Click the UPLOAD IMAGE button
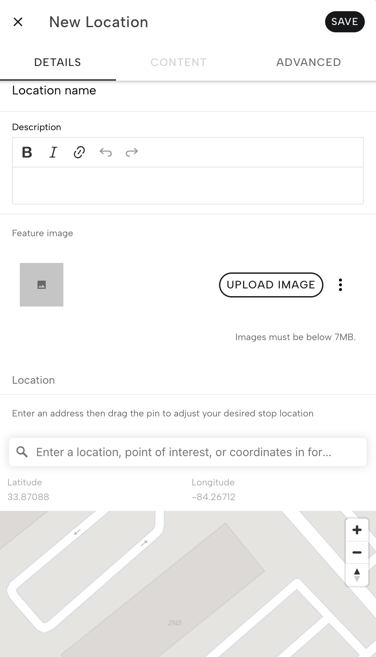Viewport: 376px width, 657px height. [x=271, y=285]
